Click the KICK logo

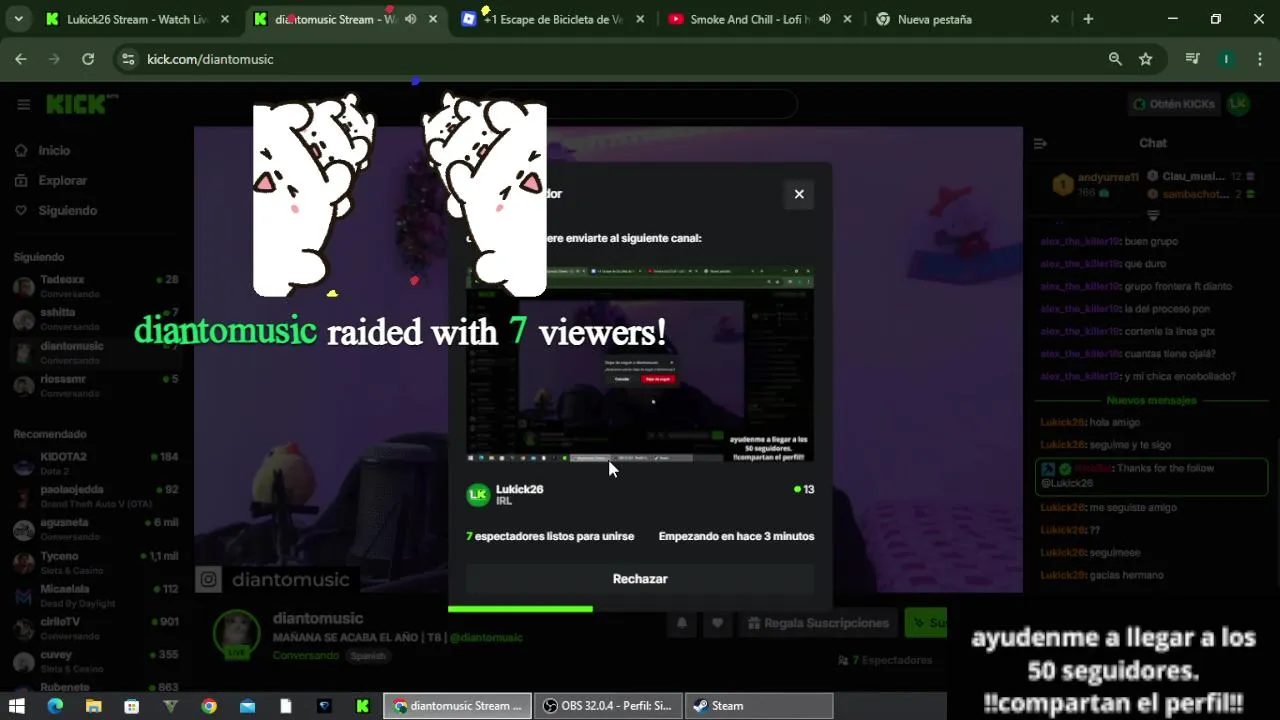coord(82,104)
